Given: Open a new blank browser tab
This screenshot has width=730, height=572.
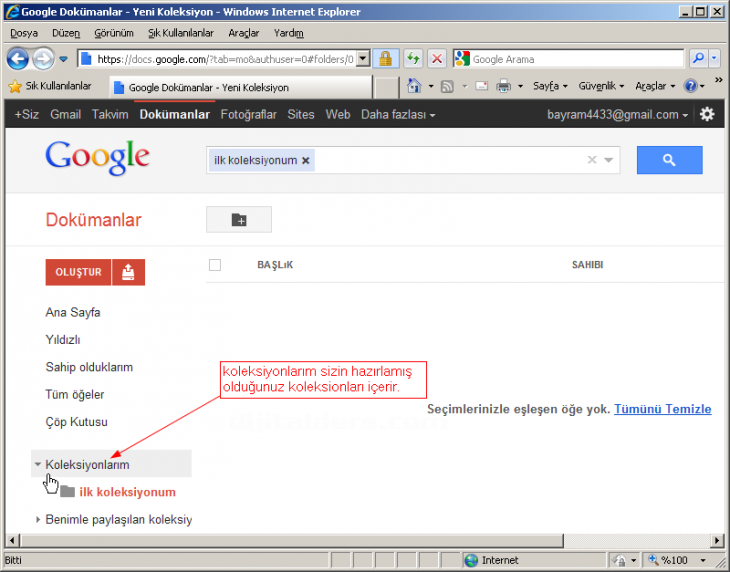Looking at the screenshot, I should point(386,88).
